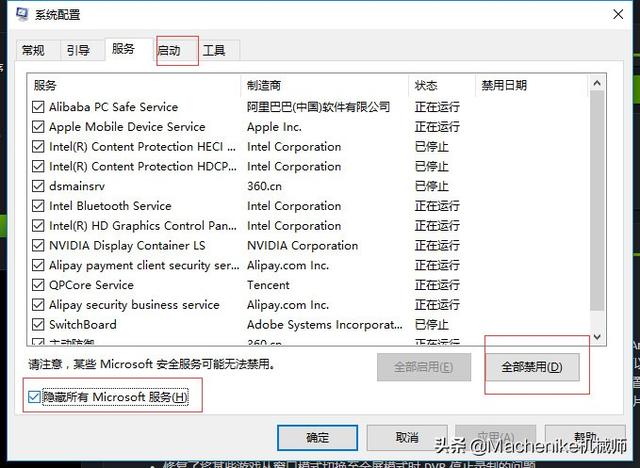
Task: Toggle Intel Content Protection HDCP checkbox
Action: 38,166
